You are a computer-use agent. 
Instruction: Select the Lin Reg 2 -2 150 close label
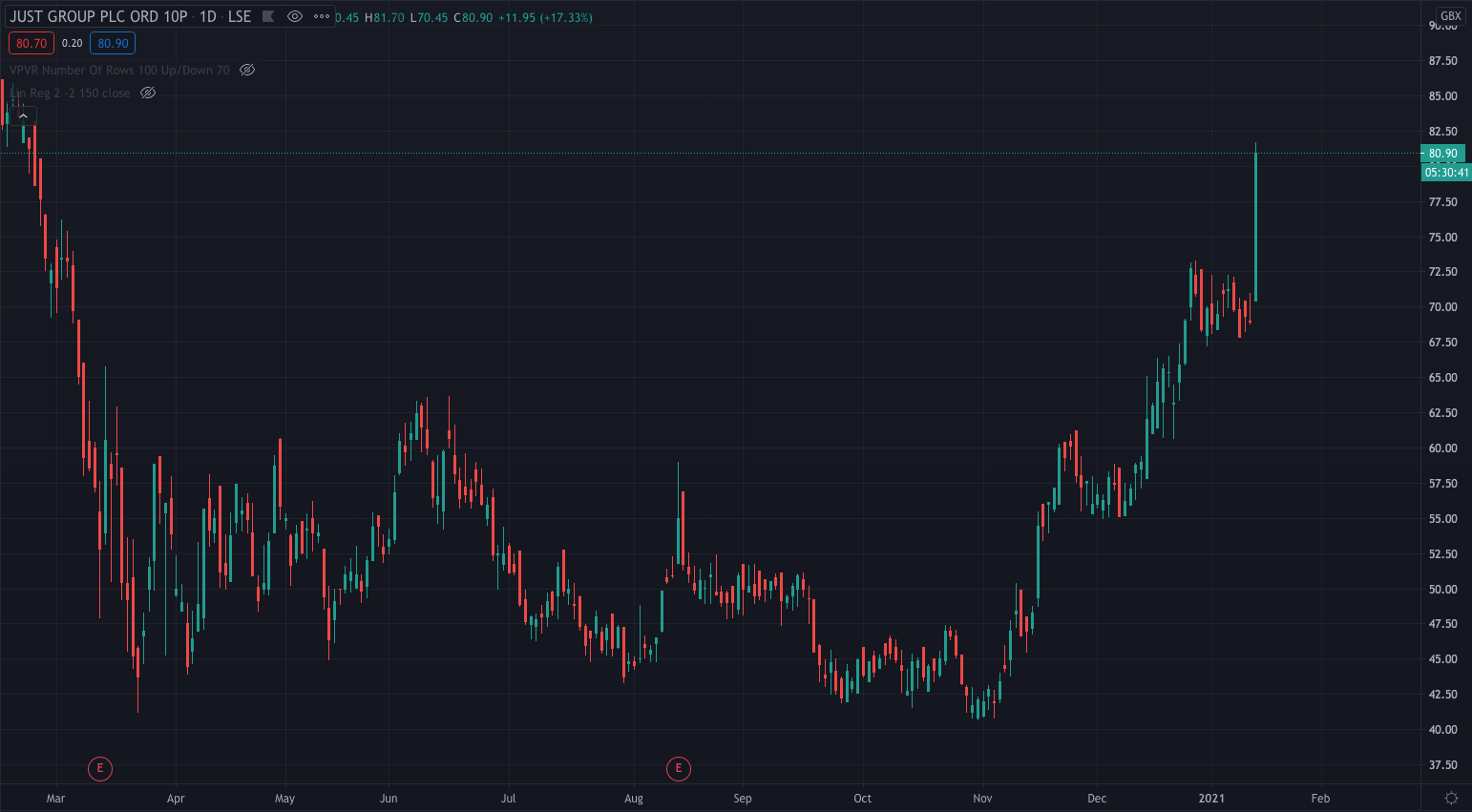point(70,93)
